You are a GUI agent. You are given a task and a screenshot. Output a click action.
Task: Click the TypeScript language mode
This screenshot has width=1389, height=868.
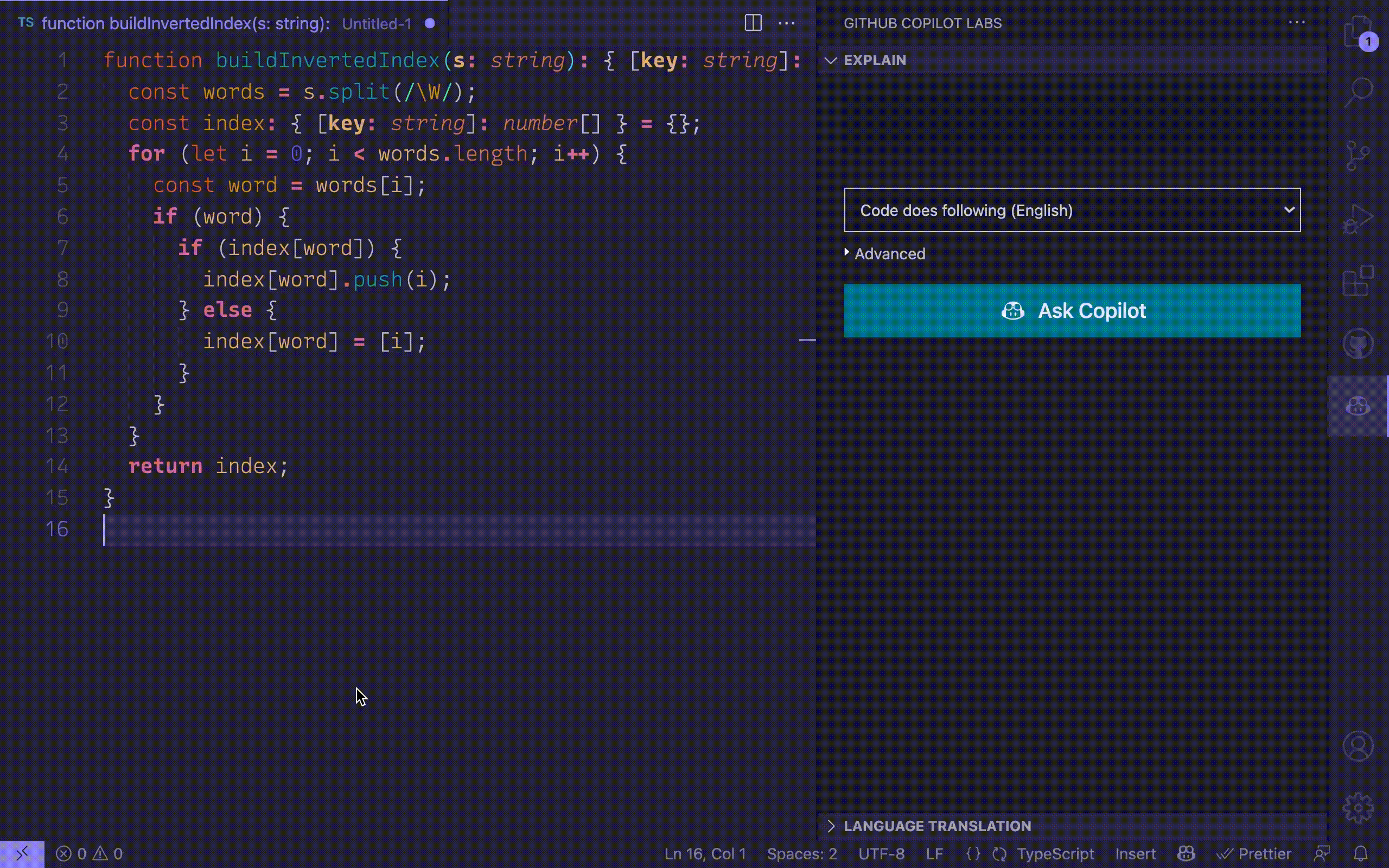1054,854
